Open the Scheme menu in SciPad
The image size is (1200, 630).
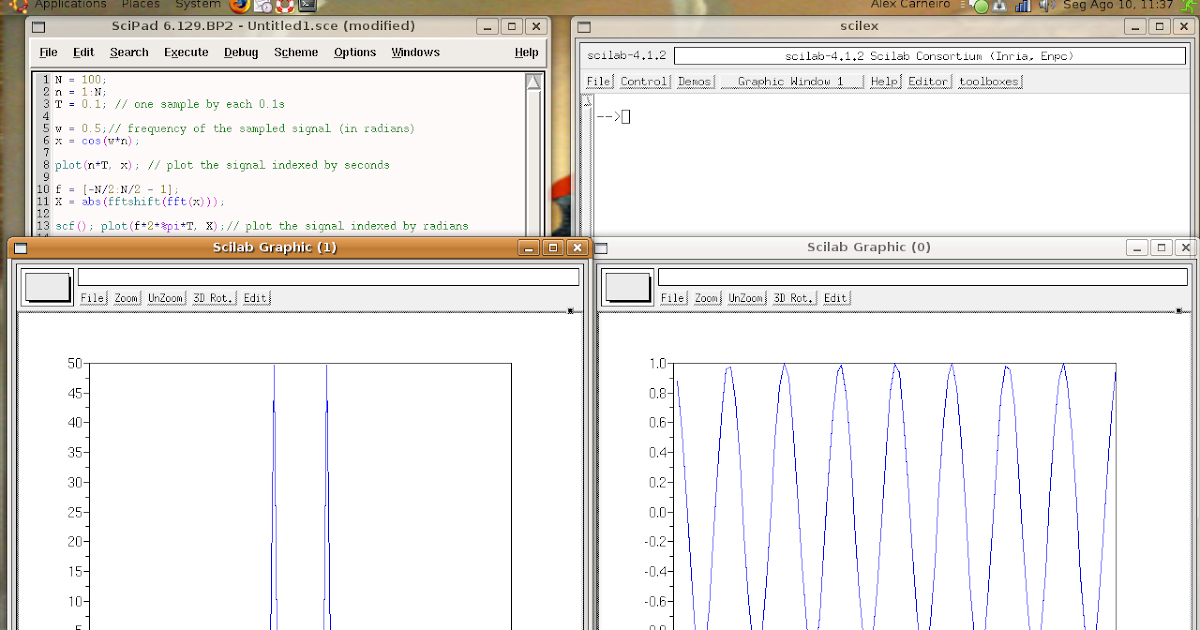point(295,52)
